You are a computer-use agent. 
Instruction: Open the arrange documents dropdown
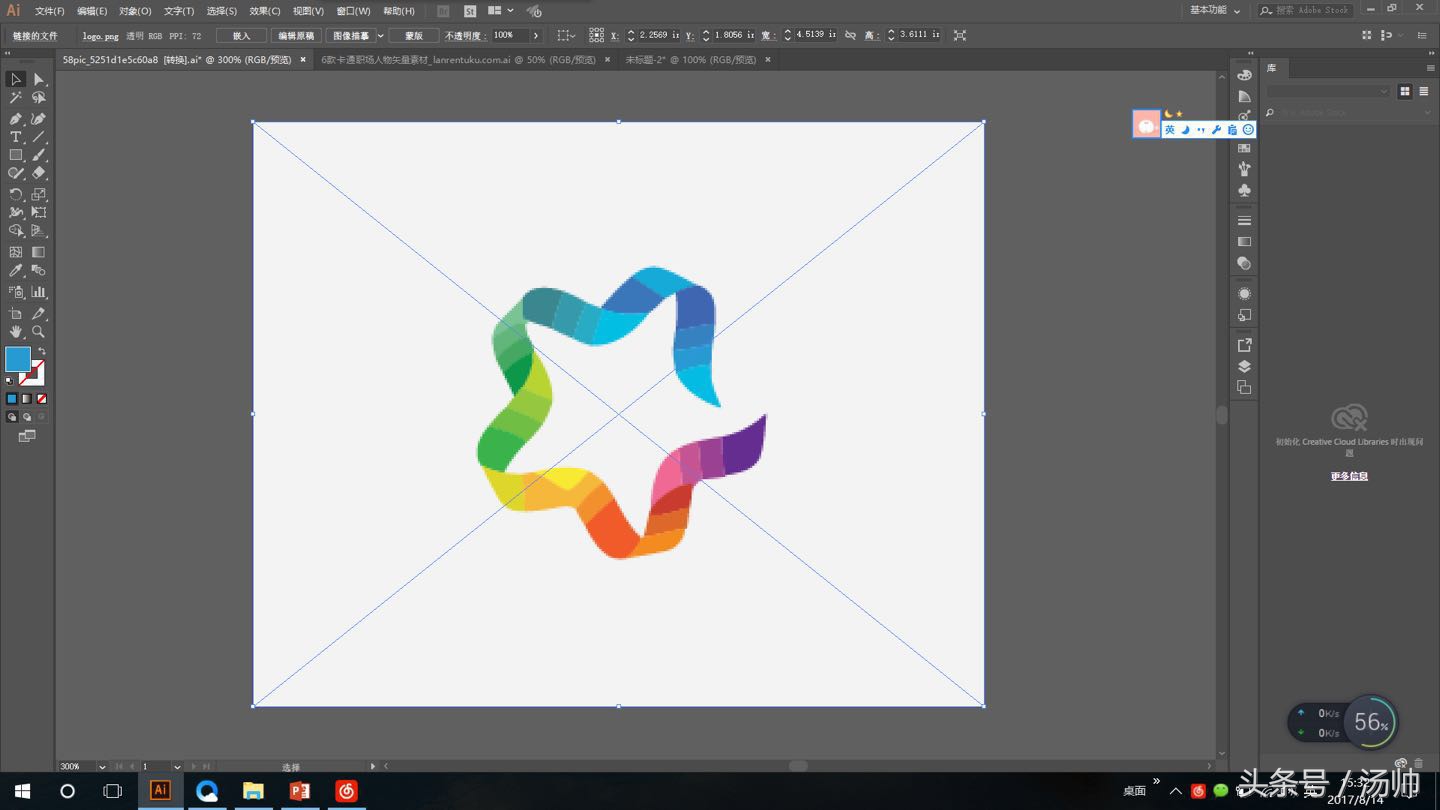pyautogui.click(x=500, y=11)
